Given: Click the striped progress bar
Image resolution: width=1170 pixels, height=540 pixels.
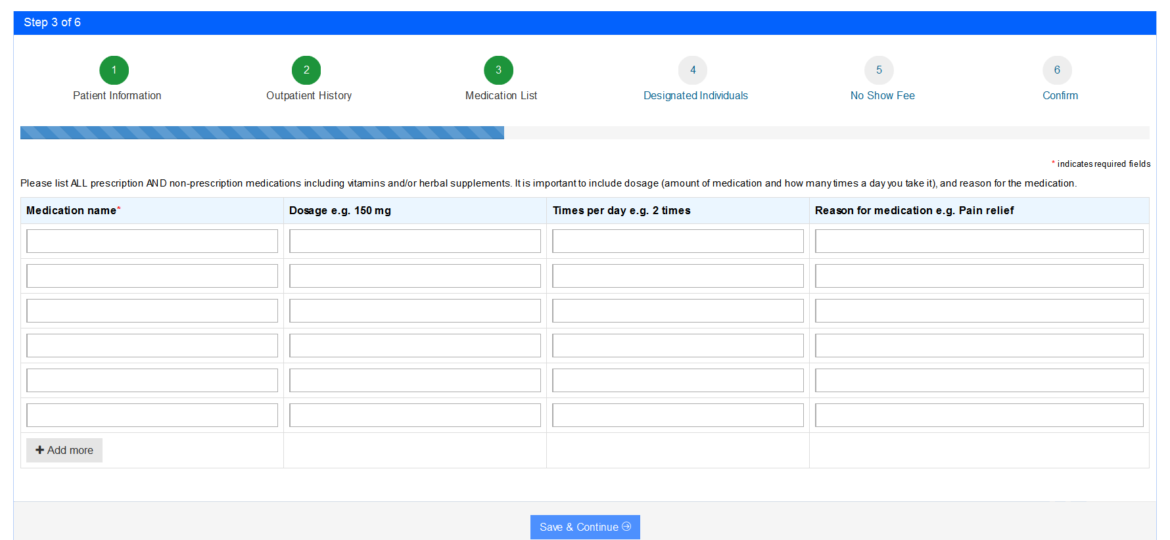Looking at the screenshot, I should tap(262, 132).
